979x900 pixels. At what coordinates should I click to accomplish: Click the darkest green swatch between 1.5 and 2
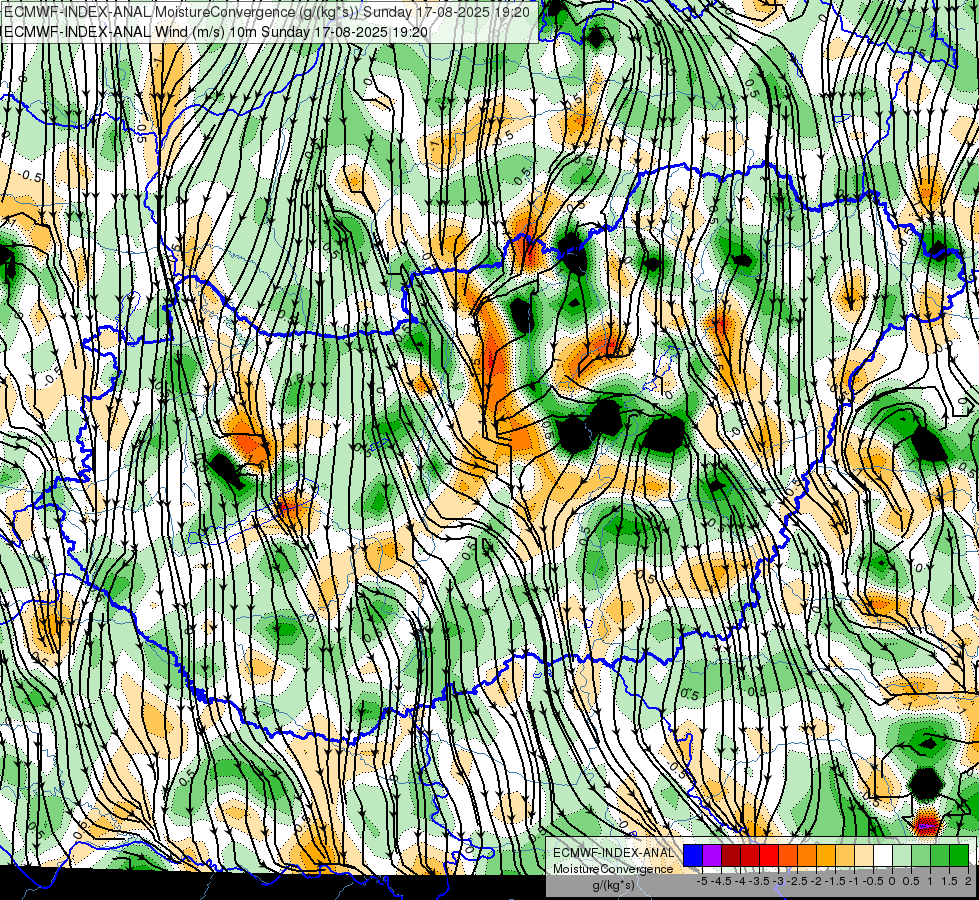click(959, 856)
